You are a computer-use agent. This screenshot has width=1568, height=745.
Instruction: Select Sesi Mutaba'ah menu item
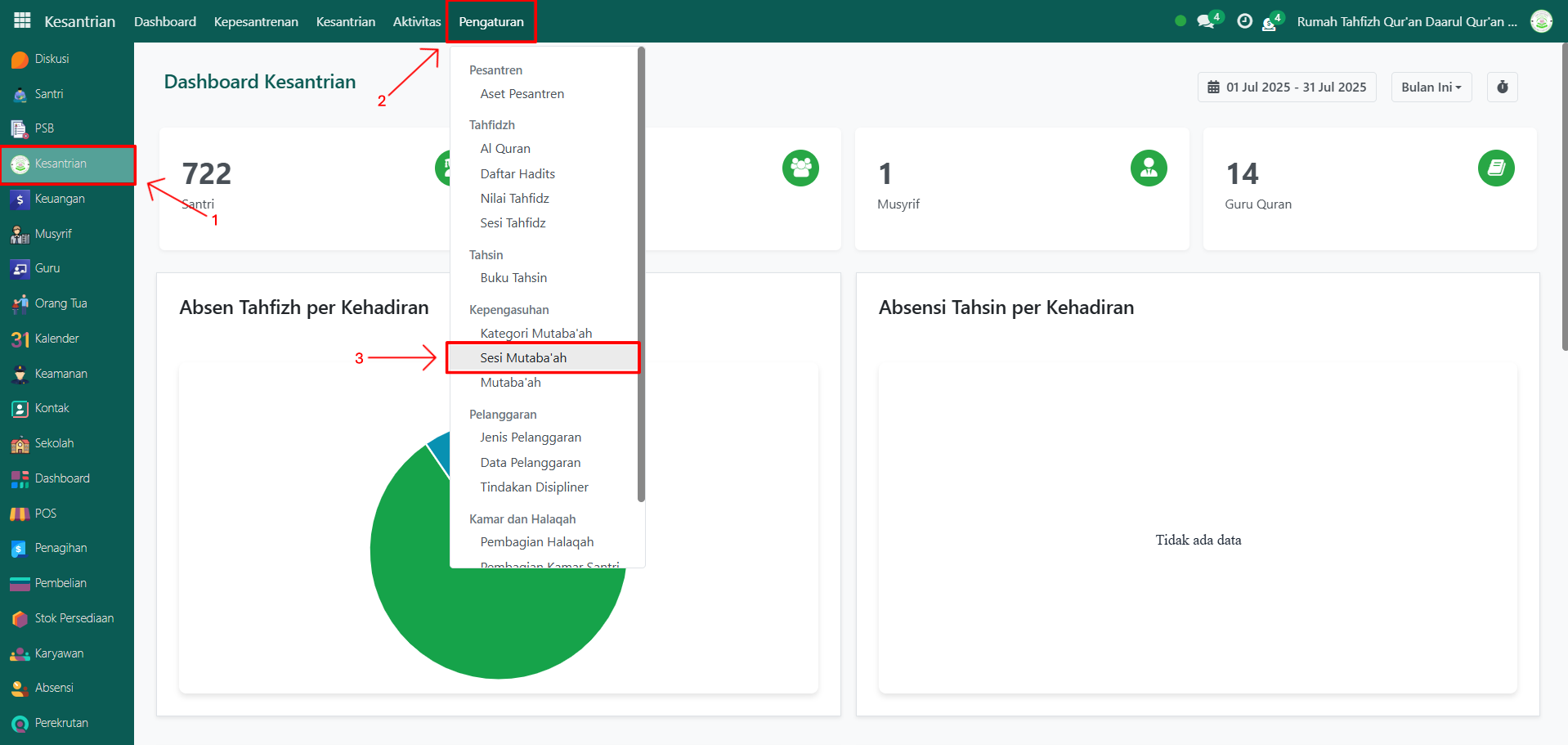(x=523, y=358)
